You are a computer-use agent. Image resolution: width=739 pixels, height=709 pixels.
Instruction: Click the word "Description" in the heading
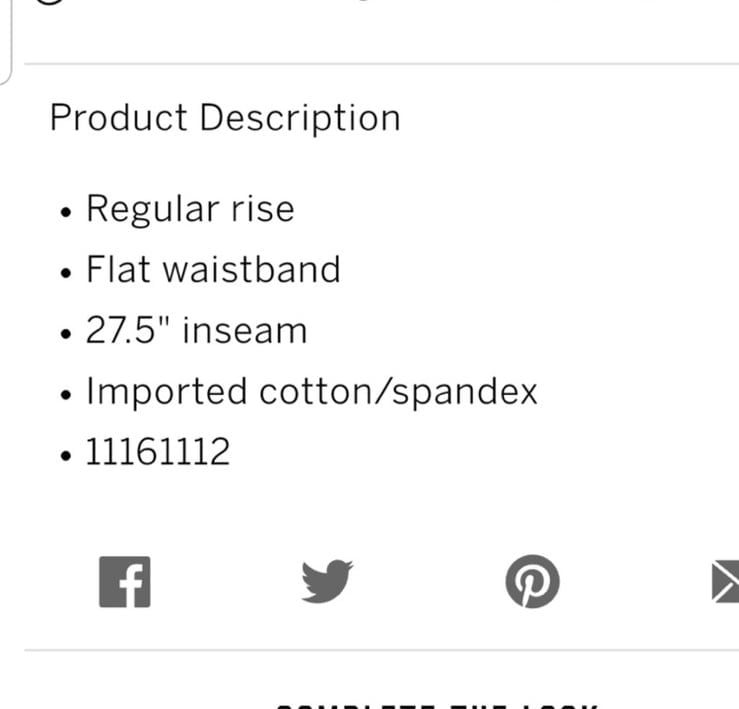[x=300, y=118]
